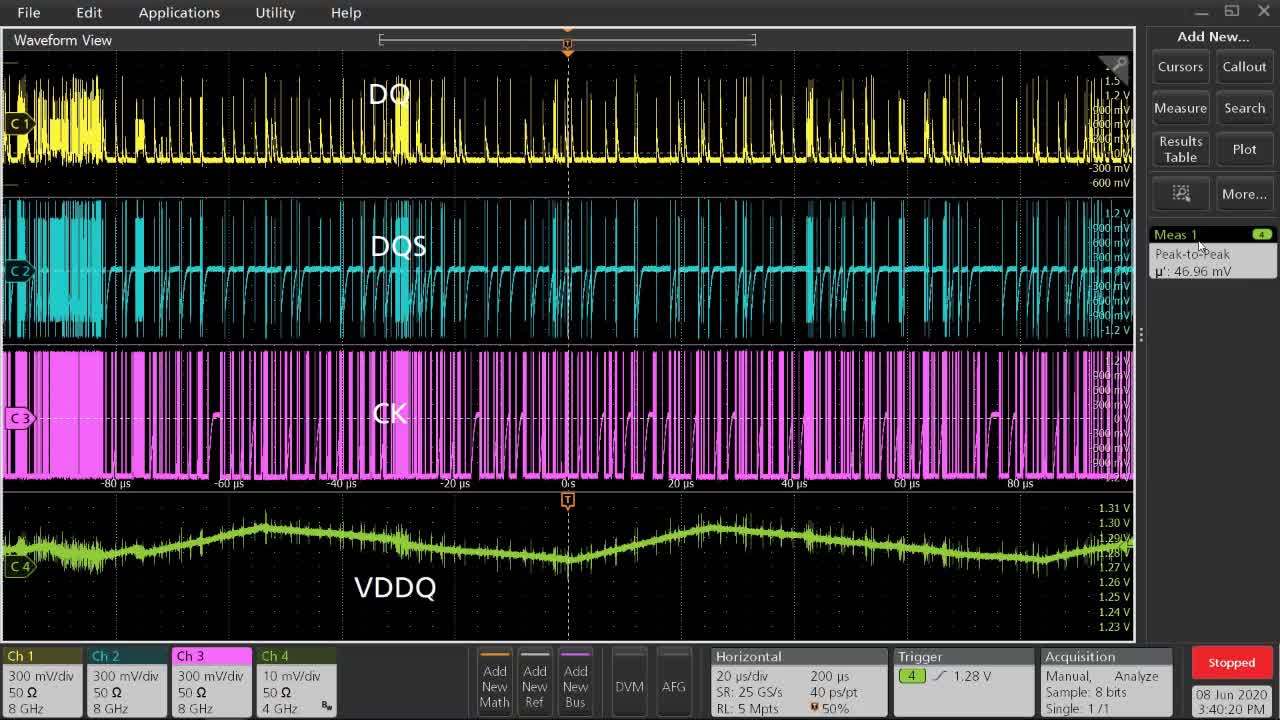Open the Cursors tool

click(1180, 66)
